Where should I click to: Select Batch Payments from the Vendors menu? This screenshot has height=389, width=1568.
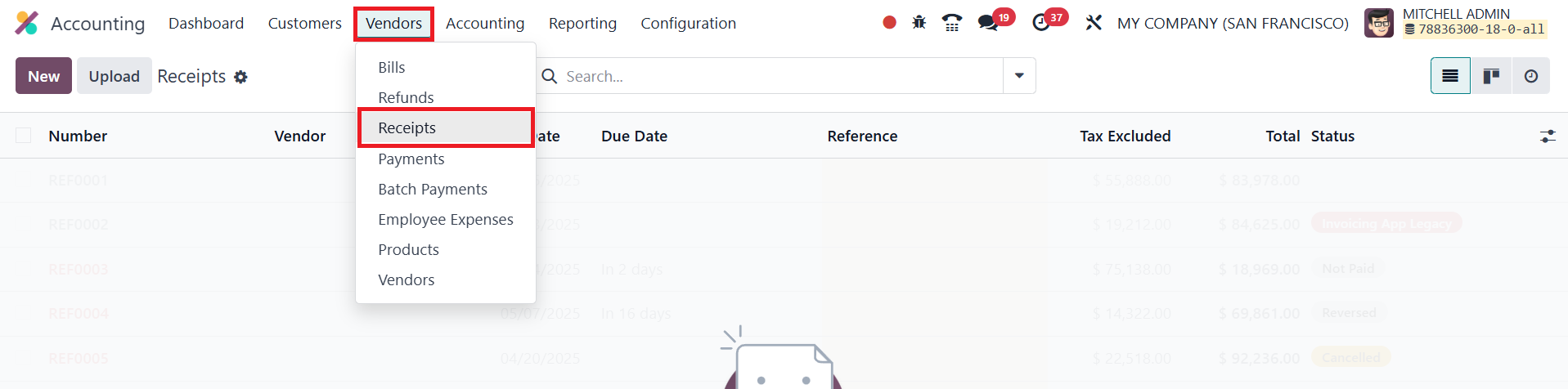pos(433,189)
